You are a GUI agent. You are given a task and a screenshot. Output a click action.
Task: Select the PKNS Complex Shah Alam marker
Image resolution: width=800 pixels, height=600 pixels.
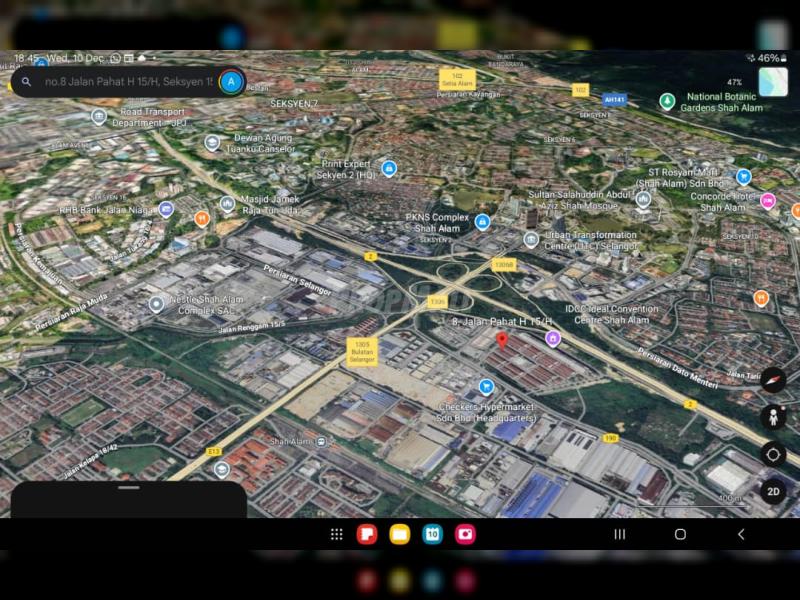tap(482, 222)
